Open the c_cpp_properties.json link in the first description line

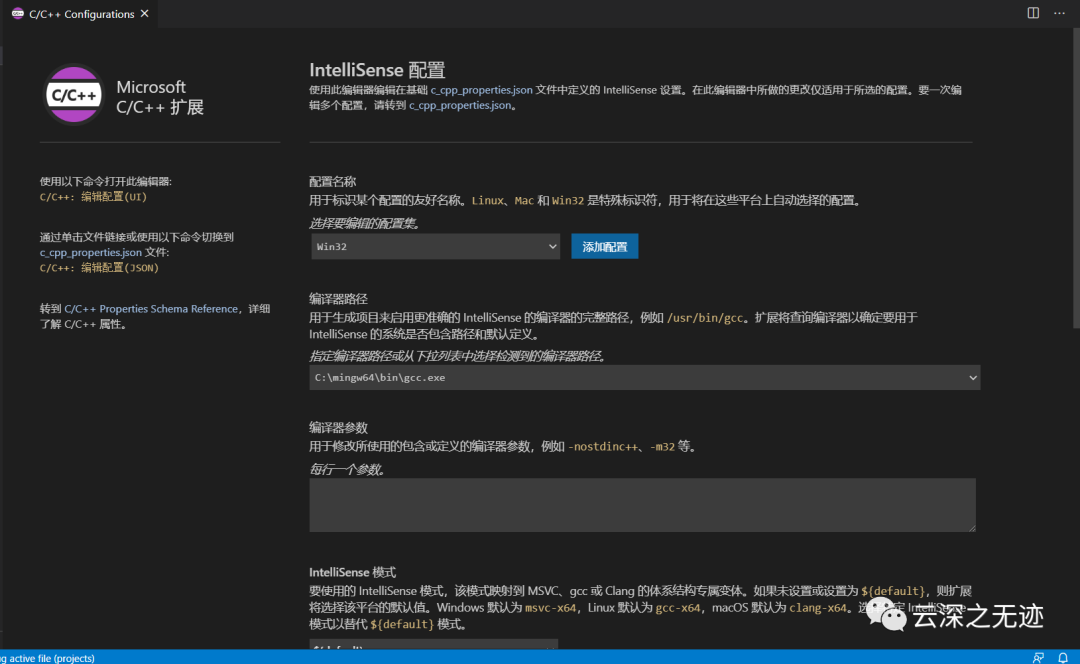coord(481,90)
